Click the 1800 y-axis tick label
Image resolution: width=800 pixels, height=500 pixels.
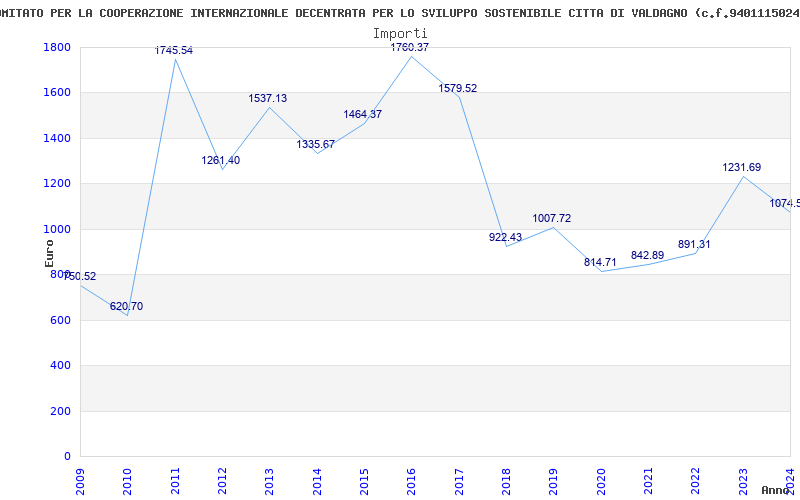click(x=57, y=47)
